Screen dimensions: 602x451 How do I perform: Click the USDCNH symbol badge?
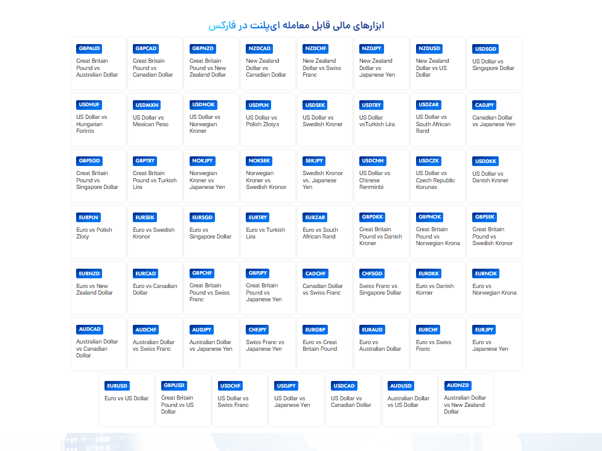click(x=372, y=161)
